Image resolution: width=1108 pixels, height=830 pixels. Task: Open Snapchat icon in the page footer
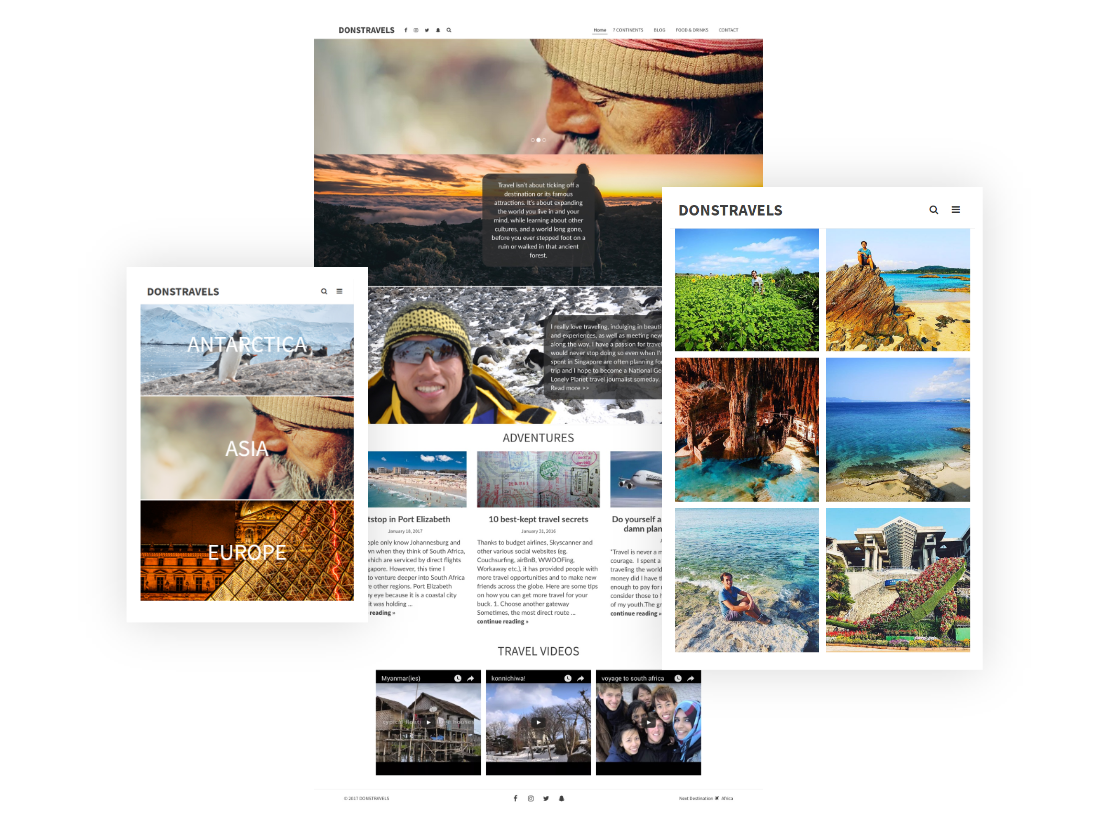pyautogui.click(x=562, y=798)
